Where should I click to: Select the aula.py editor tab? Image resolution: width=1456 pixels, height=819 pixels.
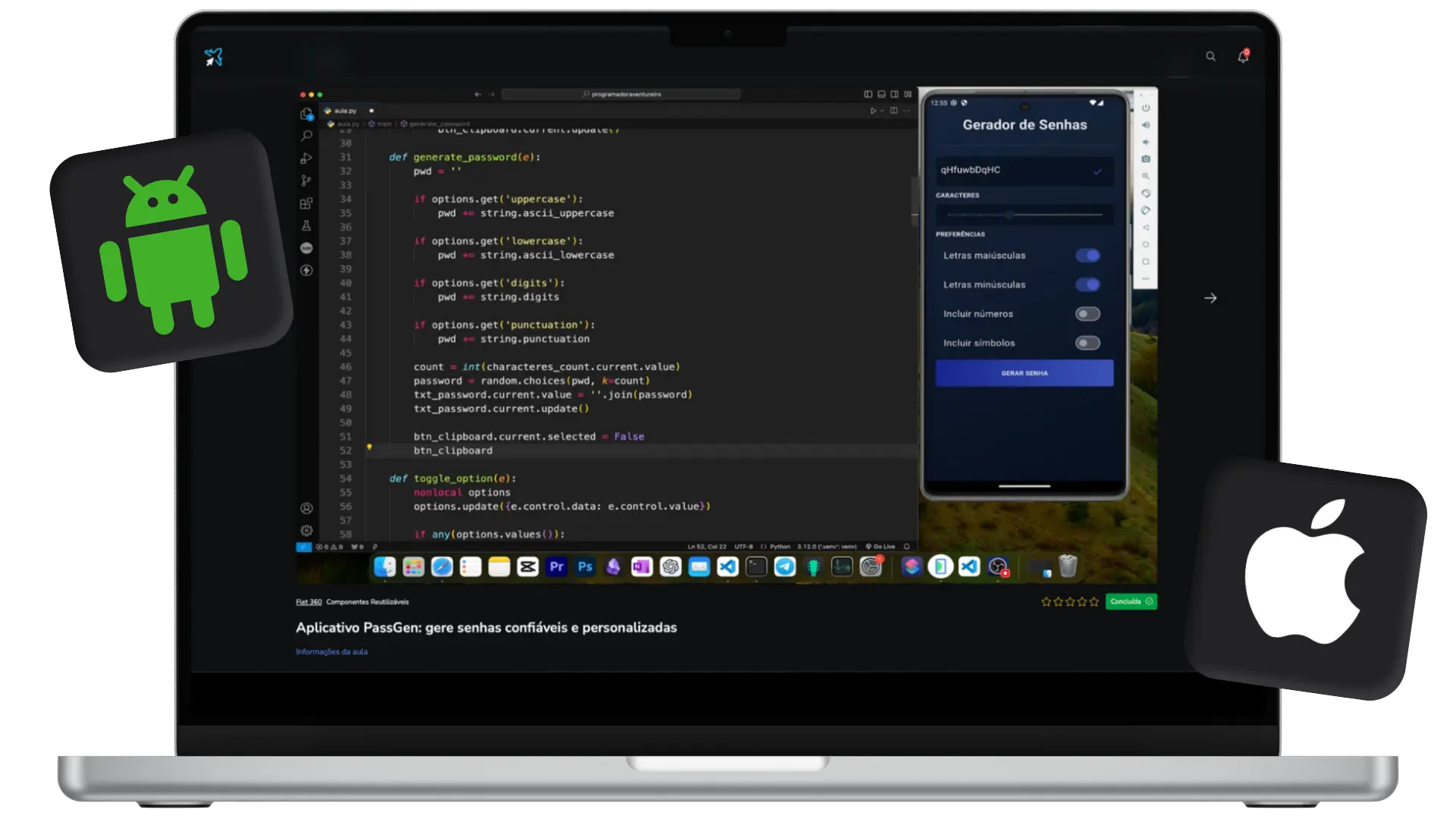click(x=344, y=111)
